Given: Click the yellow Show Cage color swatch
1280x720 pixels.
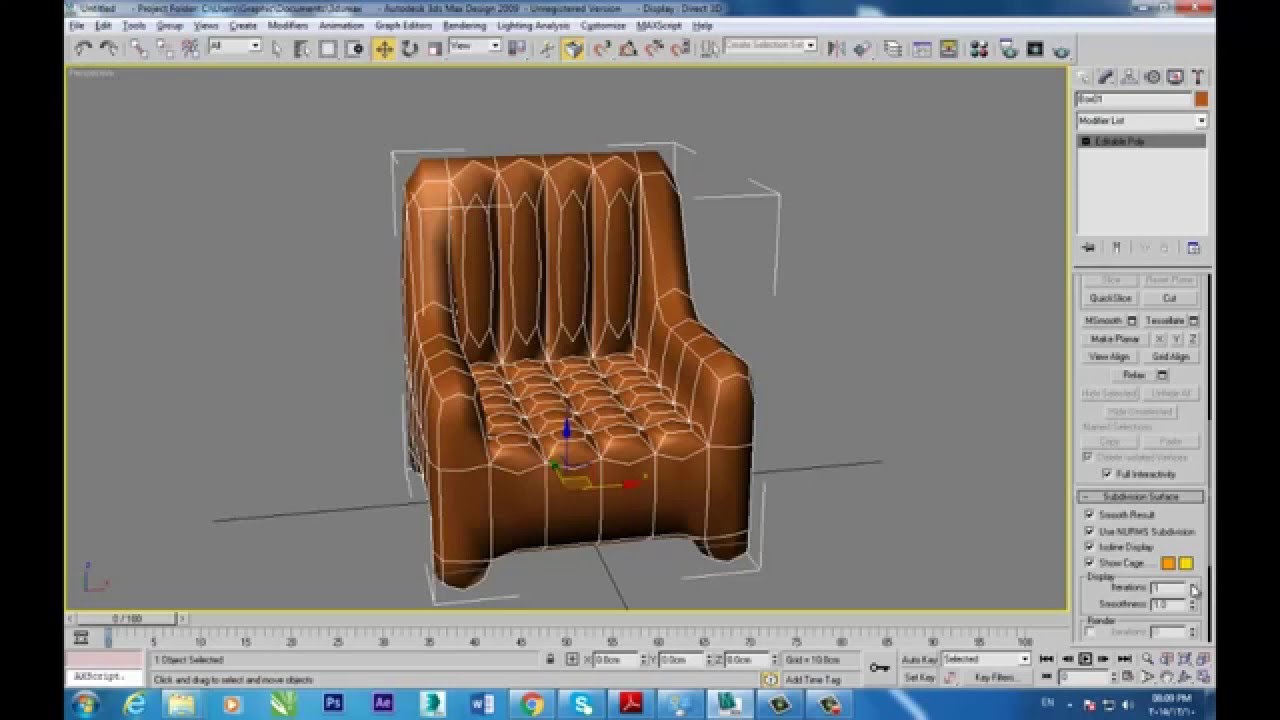Looking at the screenshot, I should (1186, 563).
